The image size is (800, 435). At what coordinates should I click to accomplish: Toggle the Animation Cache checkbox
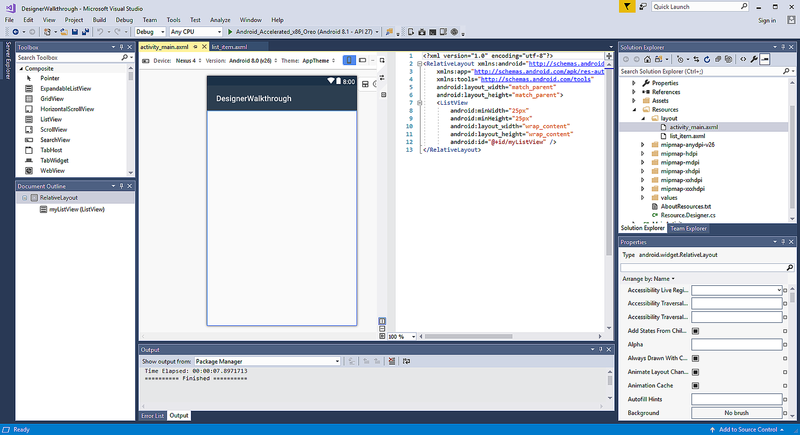click(x=695, y=386)
